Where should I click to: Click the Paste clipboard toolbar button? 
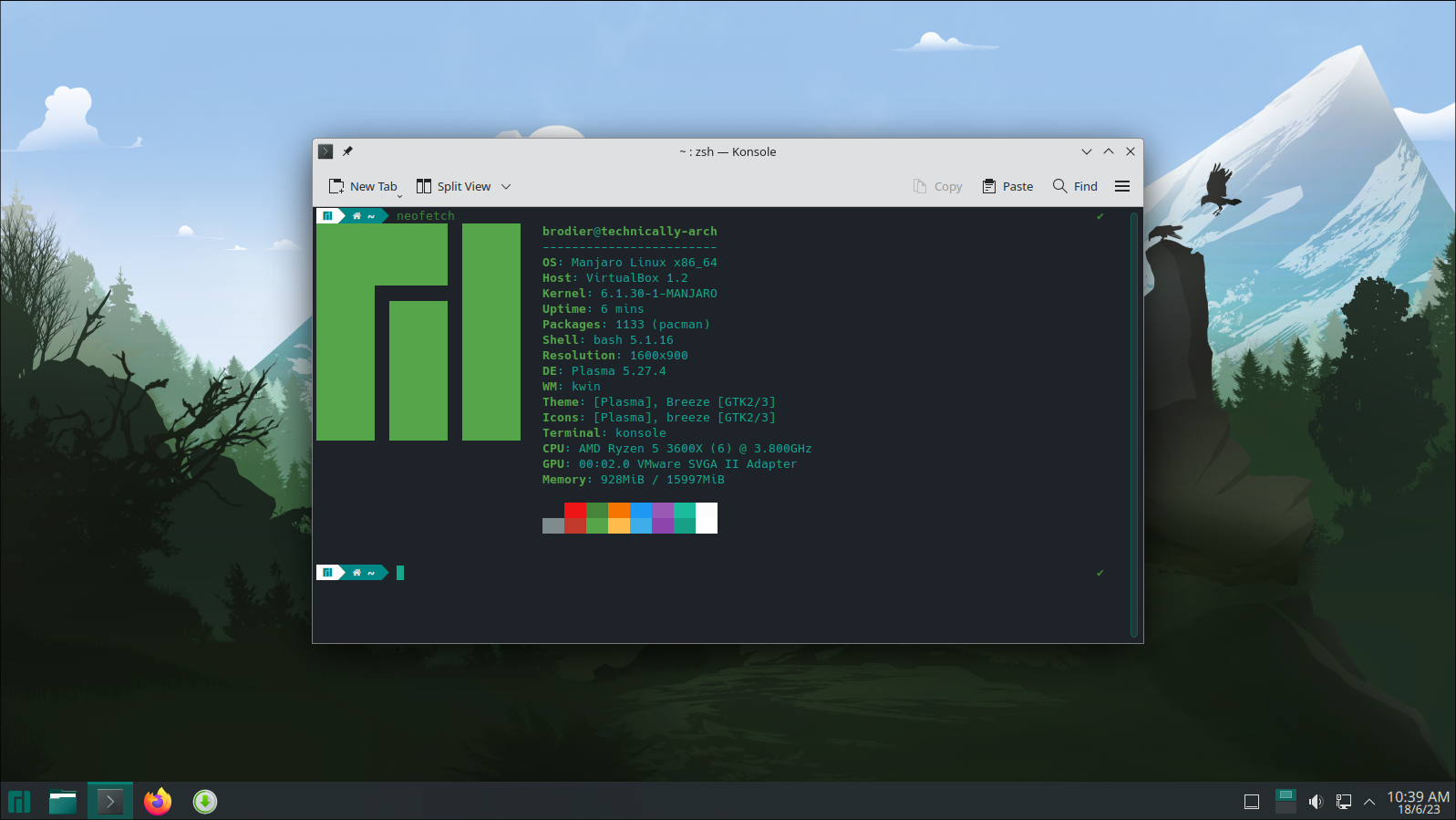tap(1007, 186)
